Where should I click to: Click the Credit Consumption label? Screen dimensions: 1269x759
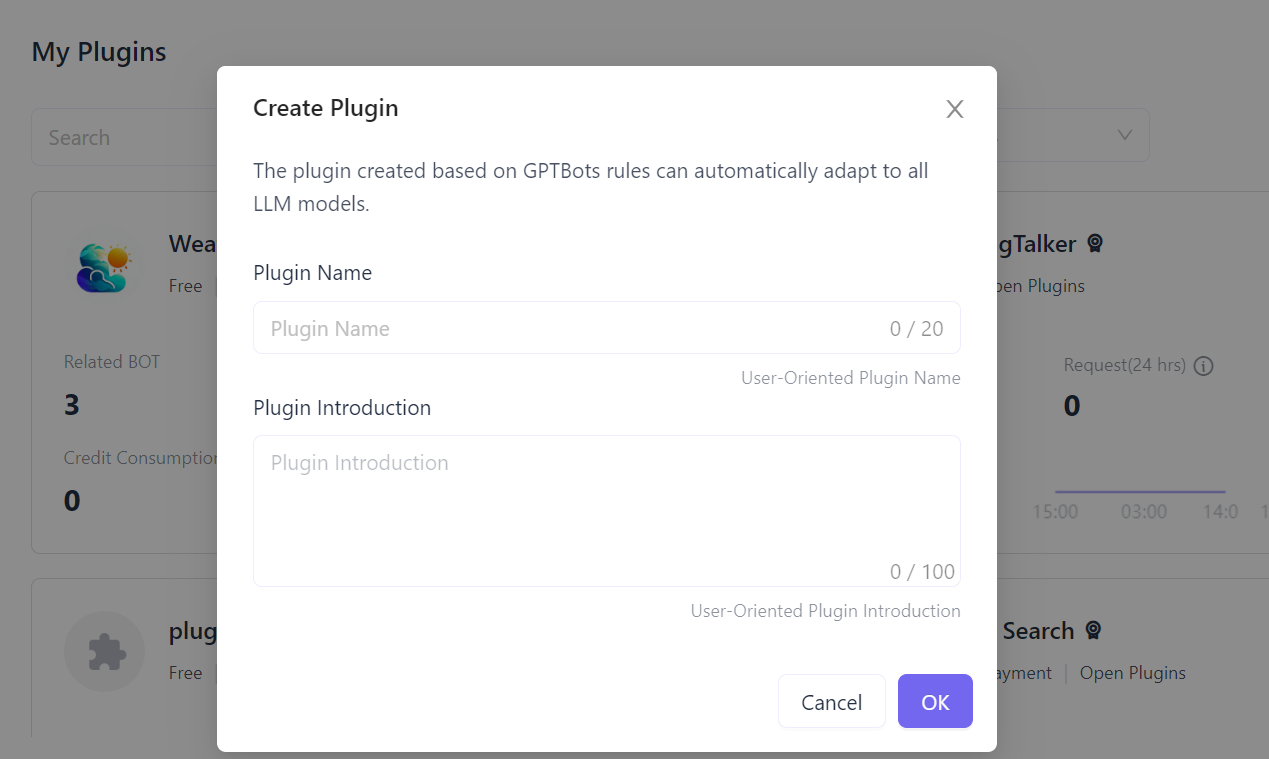[141, 458]
